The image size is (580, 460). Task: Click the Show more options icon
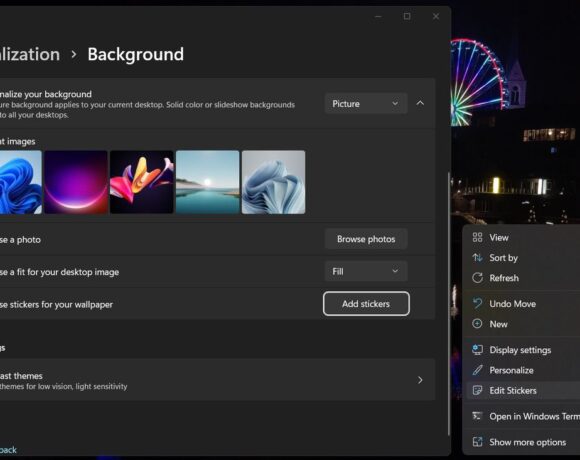[477, 442]
